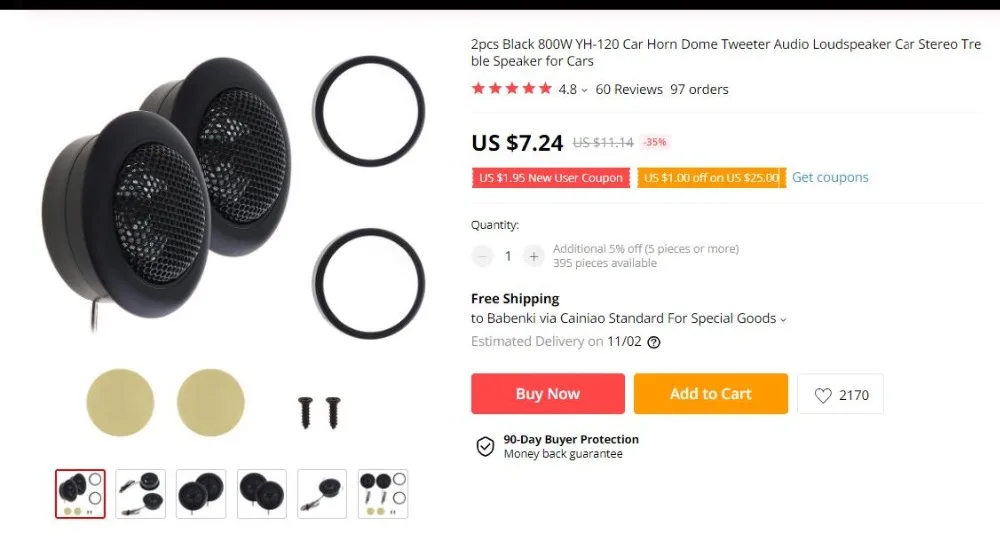Select the second thumbnail showing wired tweeters
The height and width of the screenshot is (541, 1000).
point(141,494)
